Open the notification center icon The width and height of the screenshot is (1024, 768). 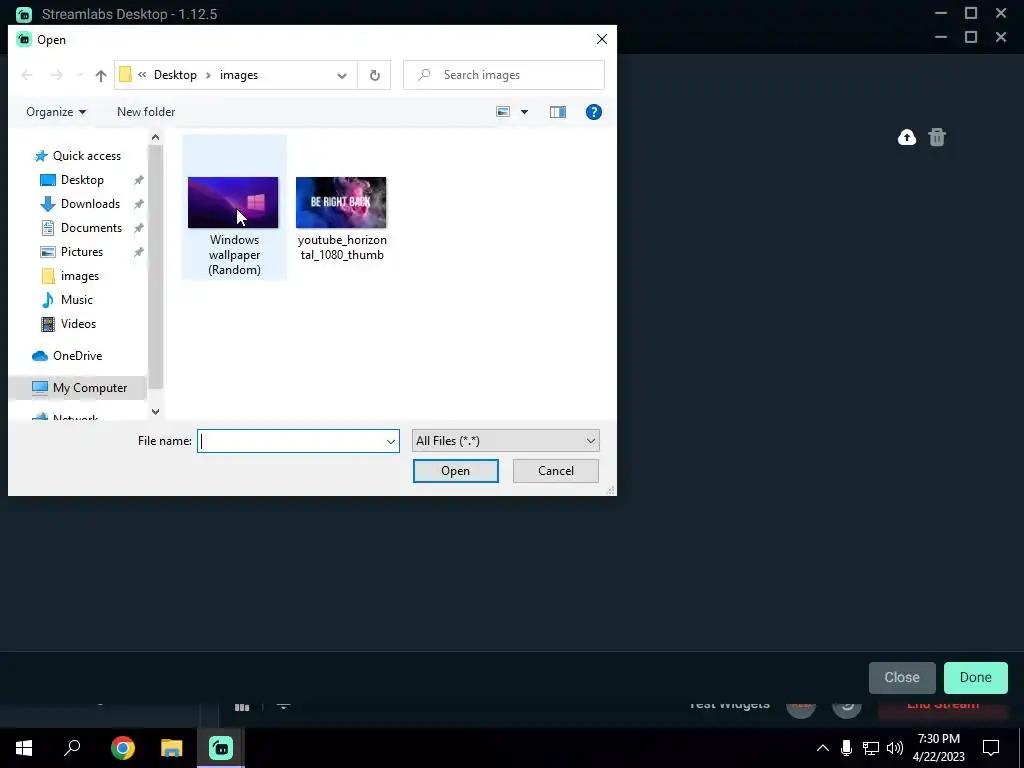point(991,748)
